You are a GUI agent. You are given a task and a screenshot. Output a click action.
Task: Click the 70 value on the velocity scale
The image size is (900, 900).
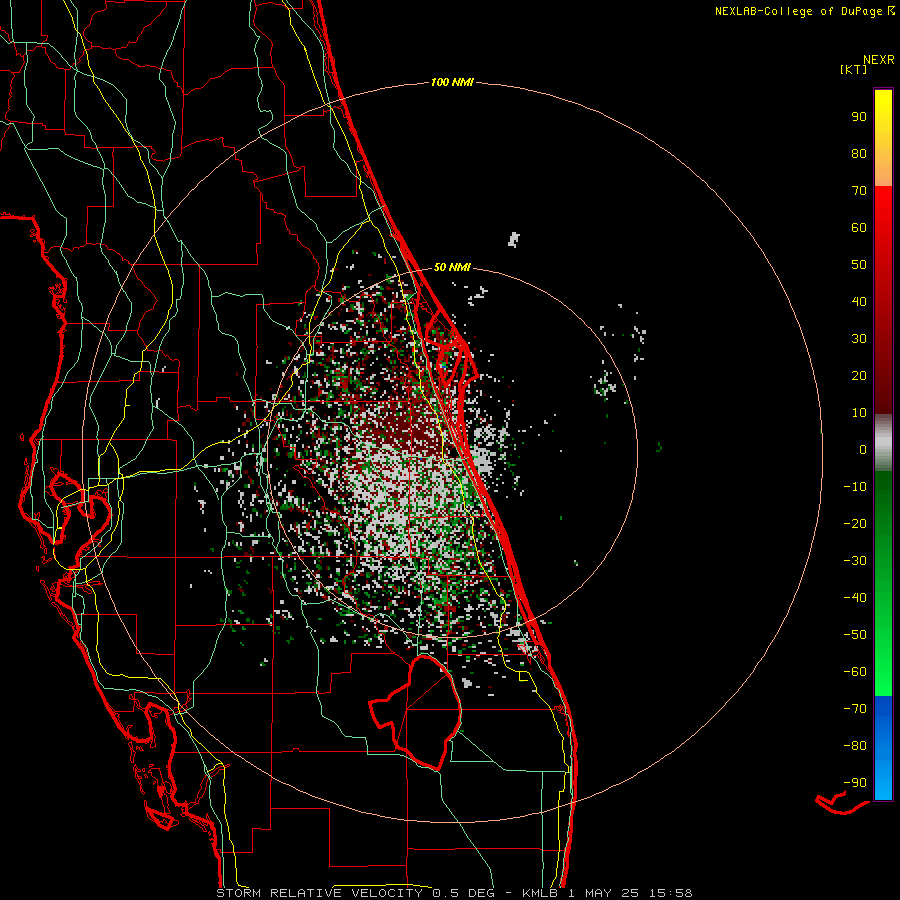click(859, 191)
